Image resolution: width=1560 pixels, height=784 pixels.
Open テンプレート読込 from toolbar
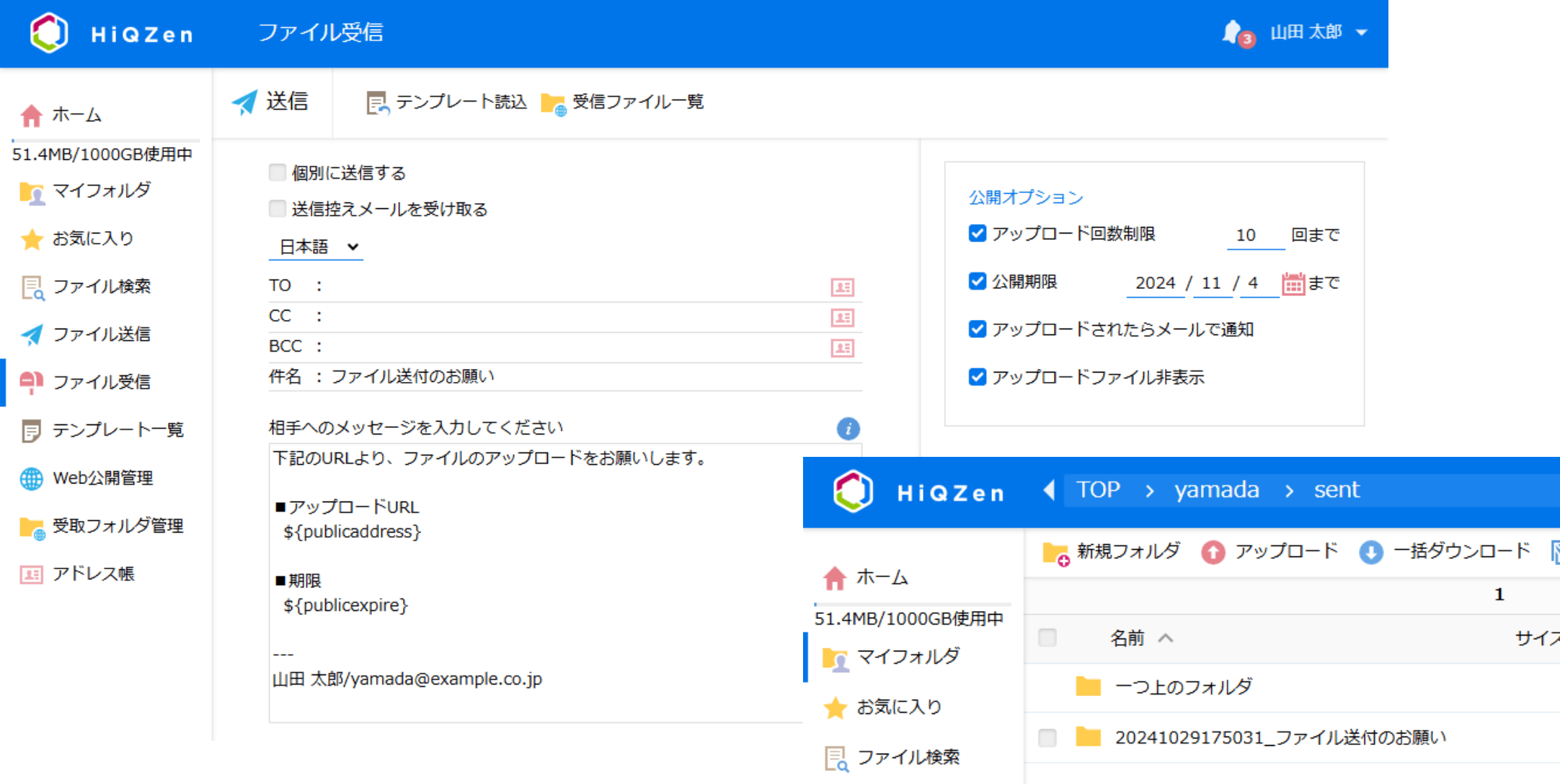pos(446,102)
